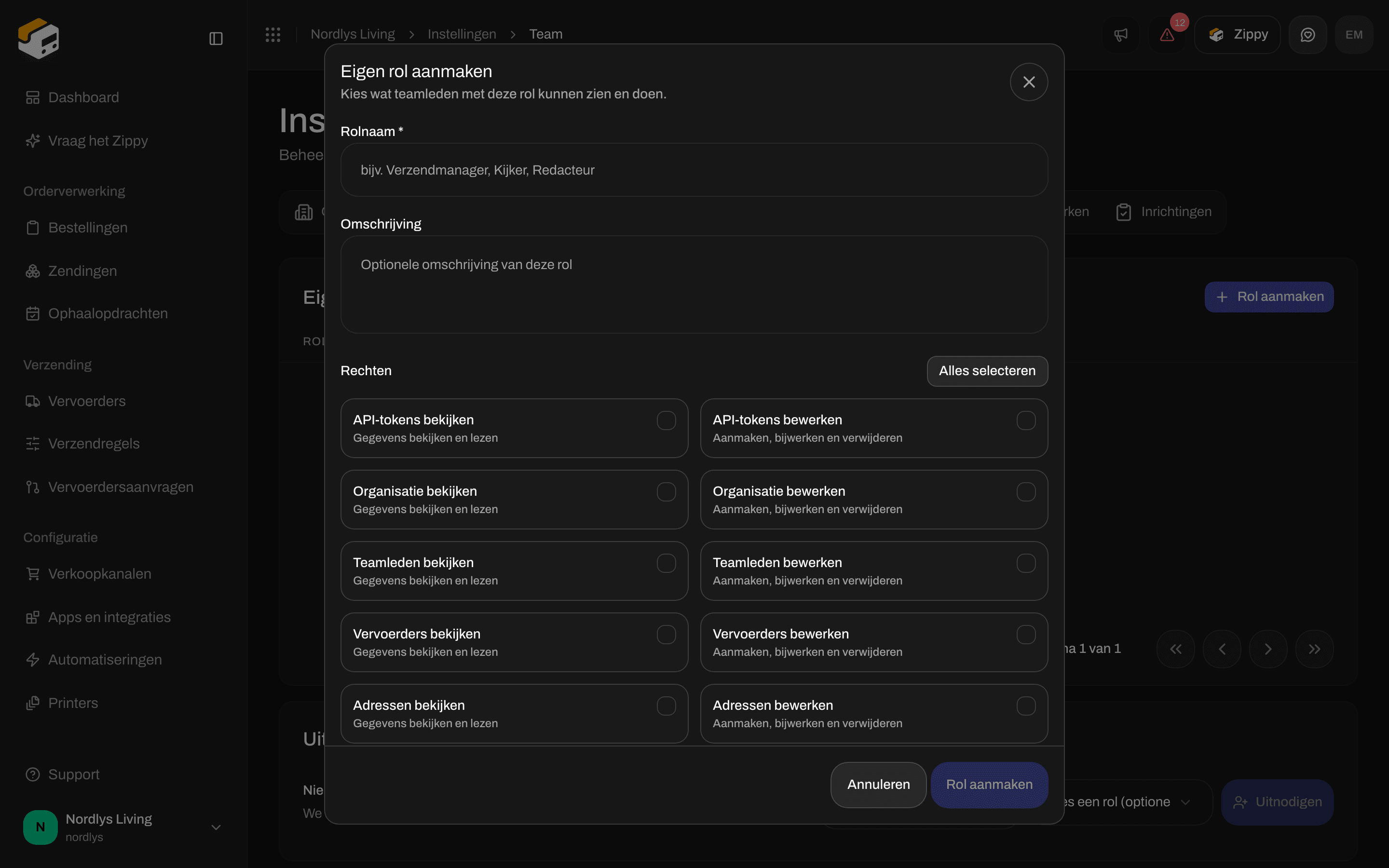Open Ophaalopdrachten in sidebar
The height and width of the screenshot is (868, 1389).
[x=96, y=313]
